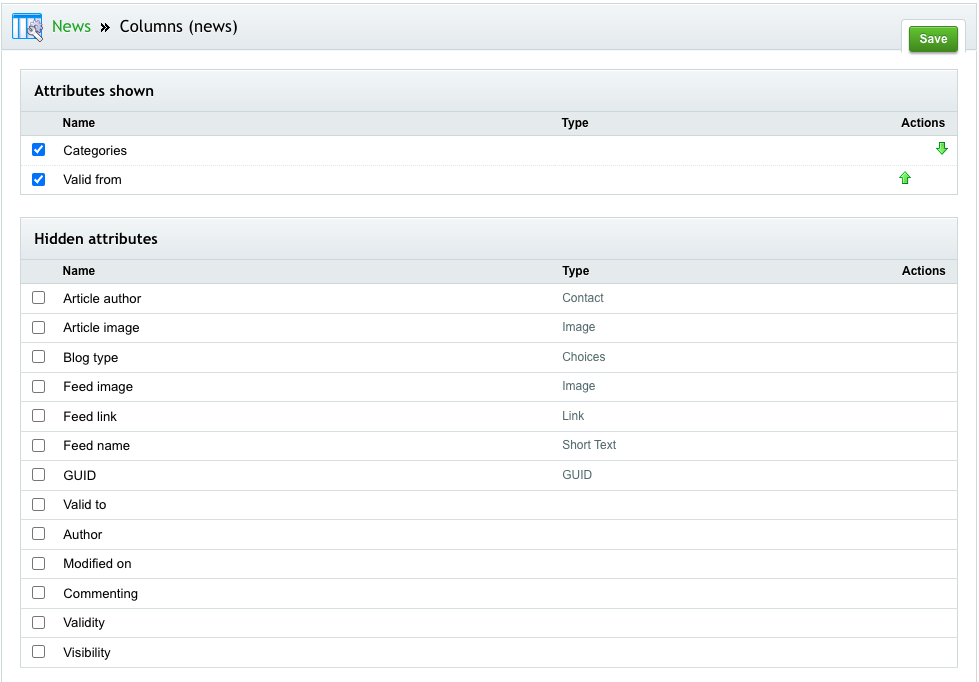Click the Feed image name text
The height and width of the screenshot is (682, 979).
[98, 387]
